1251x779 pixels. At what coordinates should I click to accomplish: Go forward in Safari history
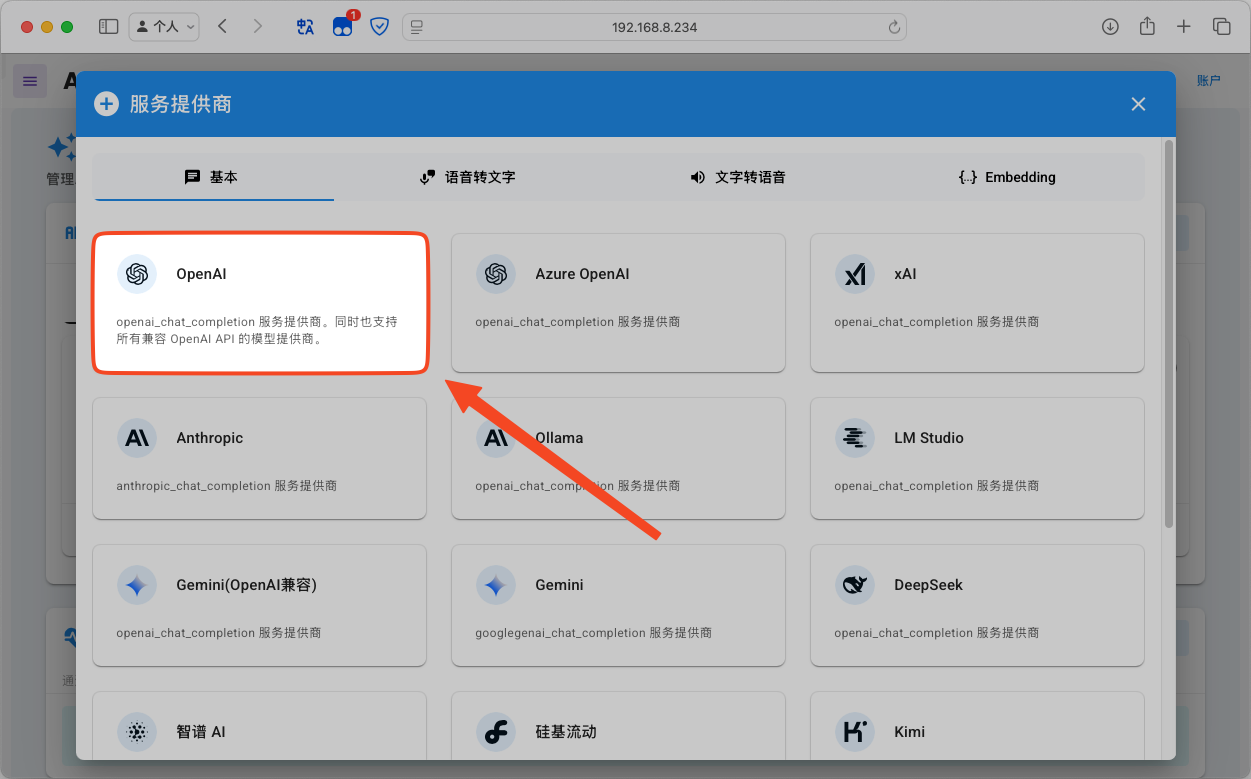257,27
